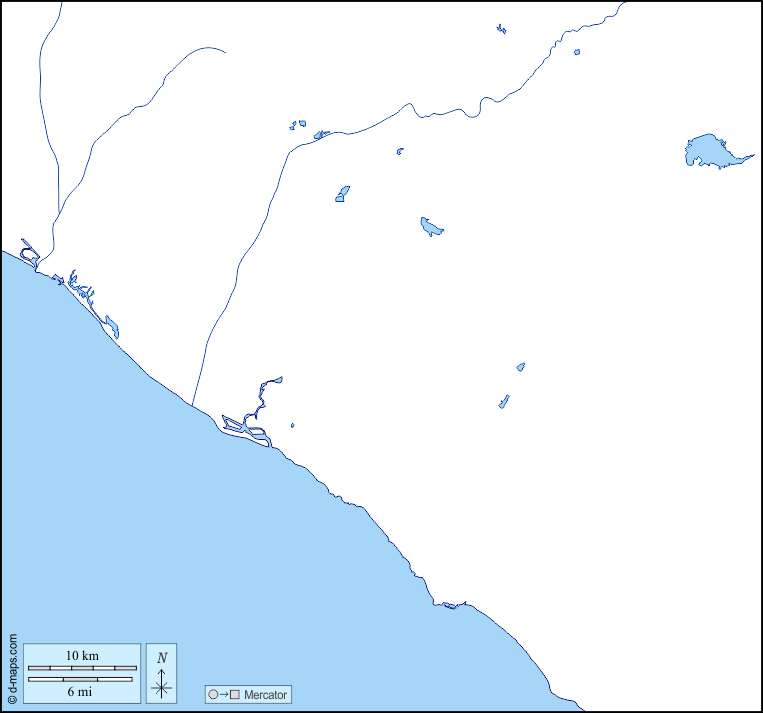
Task: Click the river delta lagoon on the central coast
Action: pos(247,428)
